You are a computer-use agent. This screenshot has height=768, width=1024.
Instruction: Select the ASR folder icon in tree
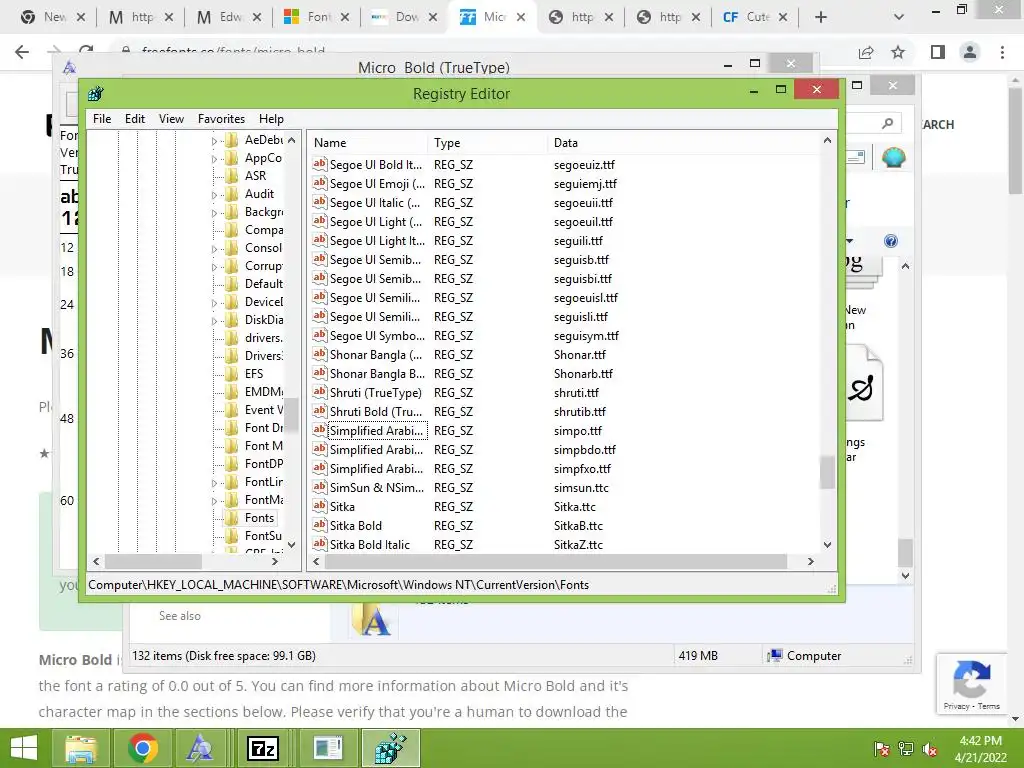pos(231,176)
